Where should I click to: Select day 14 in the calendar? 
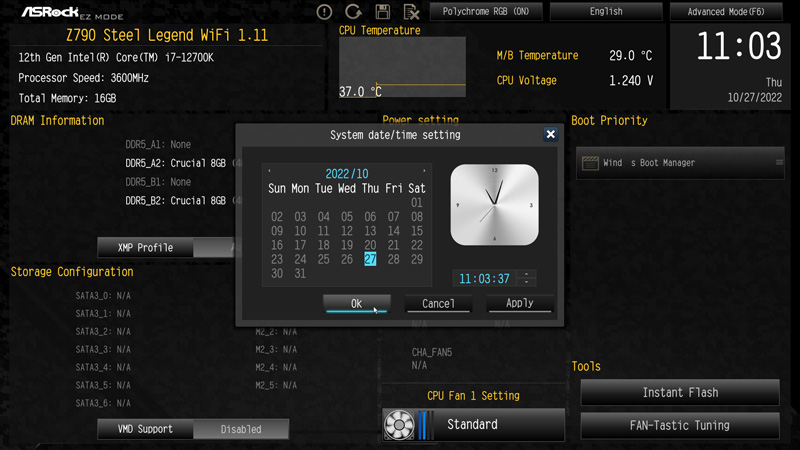coord(393,231)
